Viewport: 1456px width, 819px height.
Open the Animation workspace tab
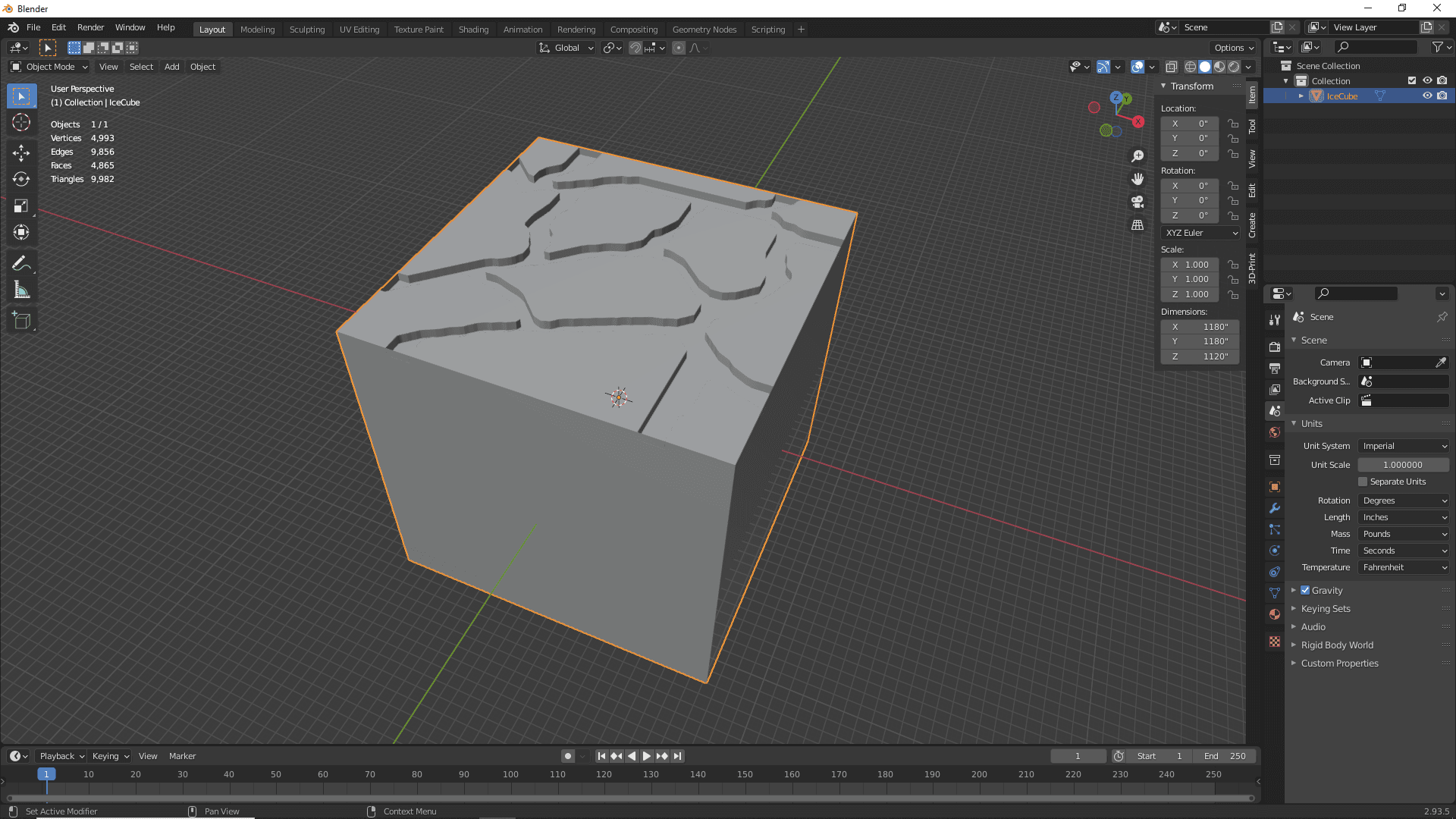(522, 29)
